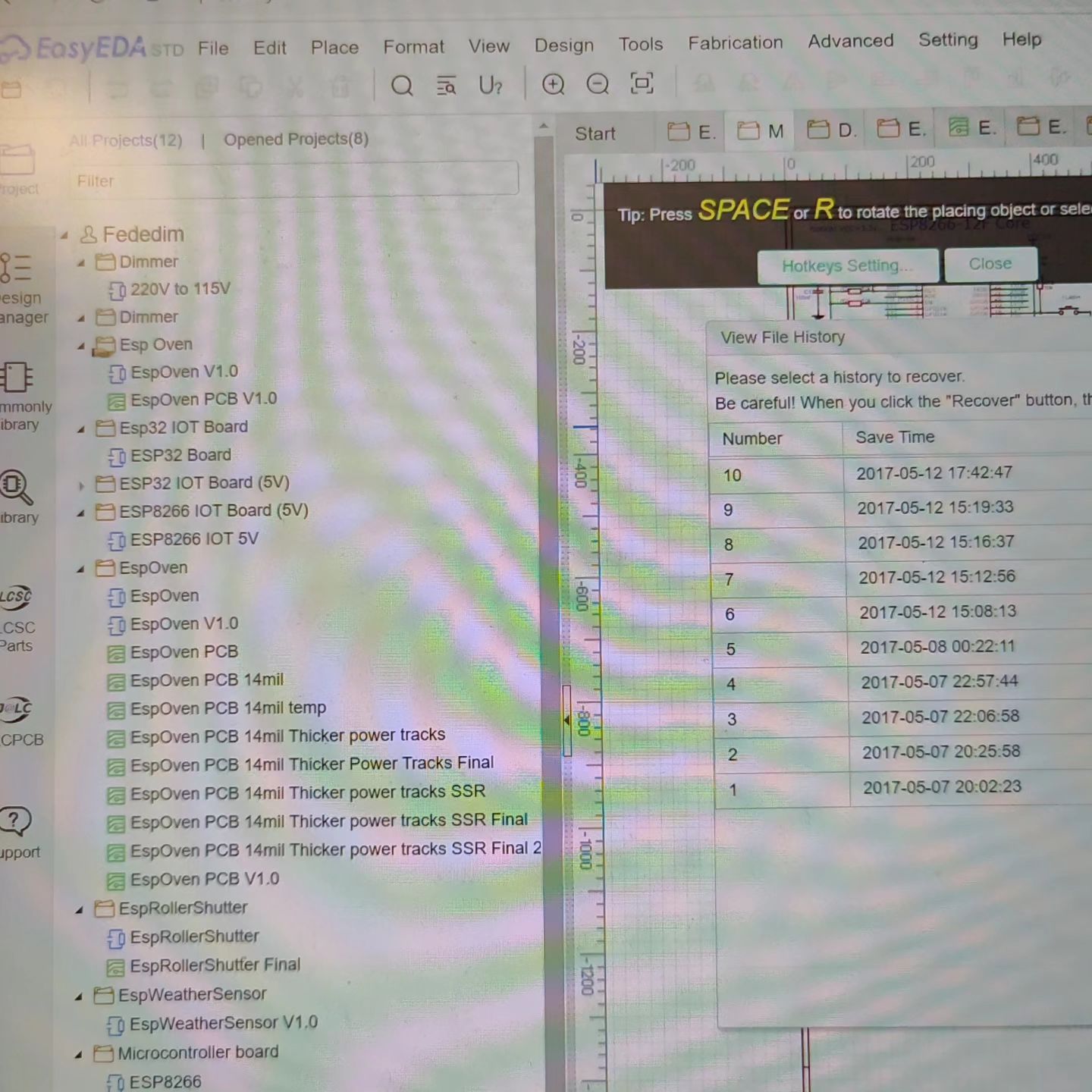Image resolution: width=1092 pixels, height=1092 pixels.
Task: Open the Setting menu
Action: (x=948, y=39)
